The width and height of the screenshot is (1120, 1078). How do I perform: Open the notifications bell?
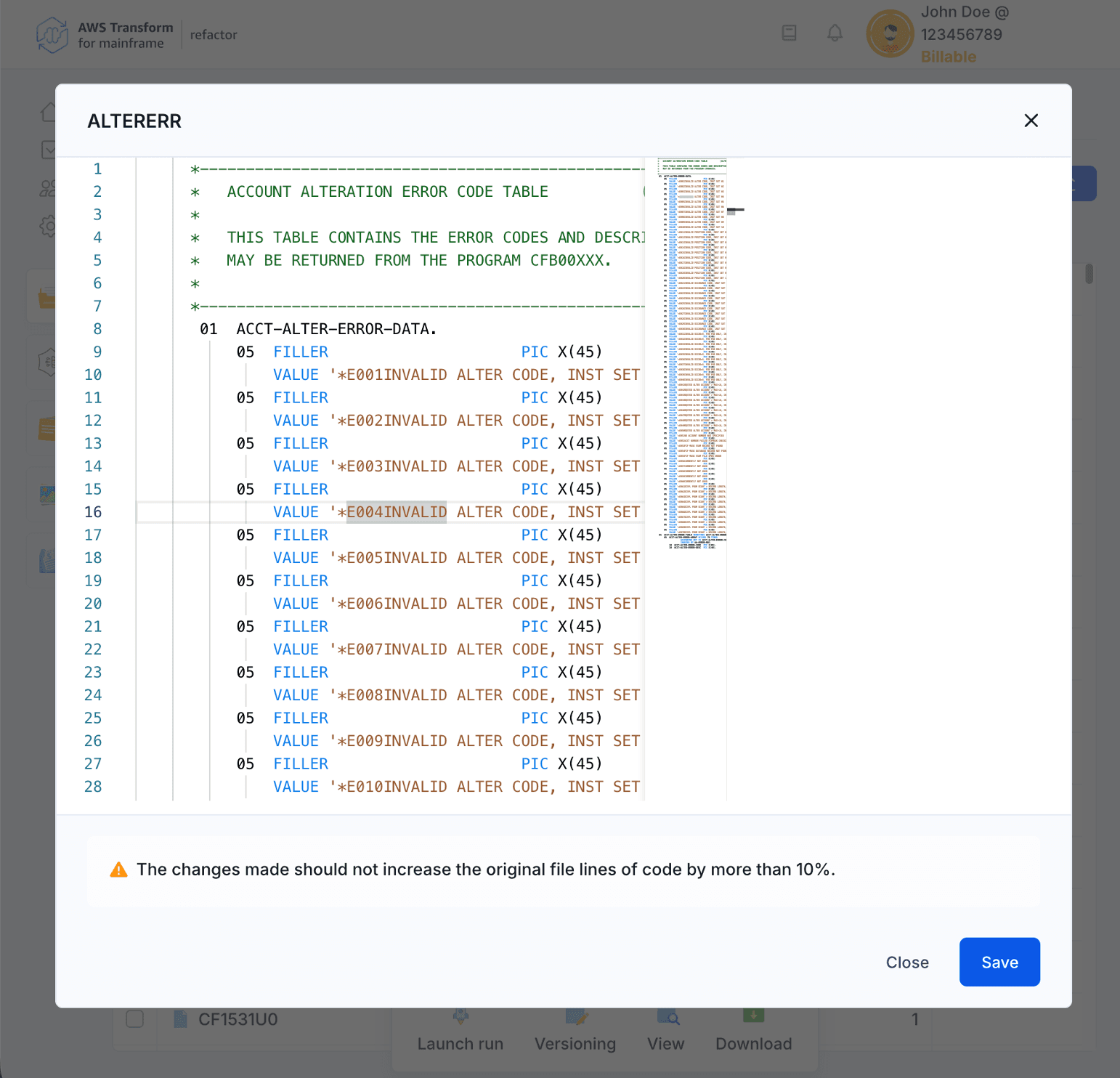[834, 33]
